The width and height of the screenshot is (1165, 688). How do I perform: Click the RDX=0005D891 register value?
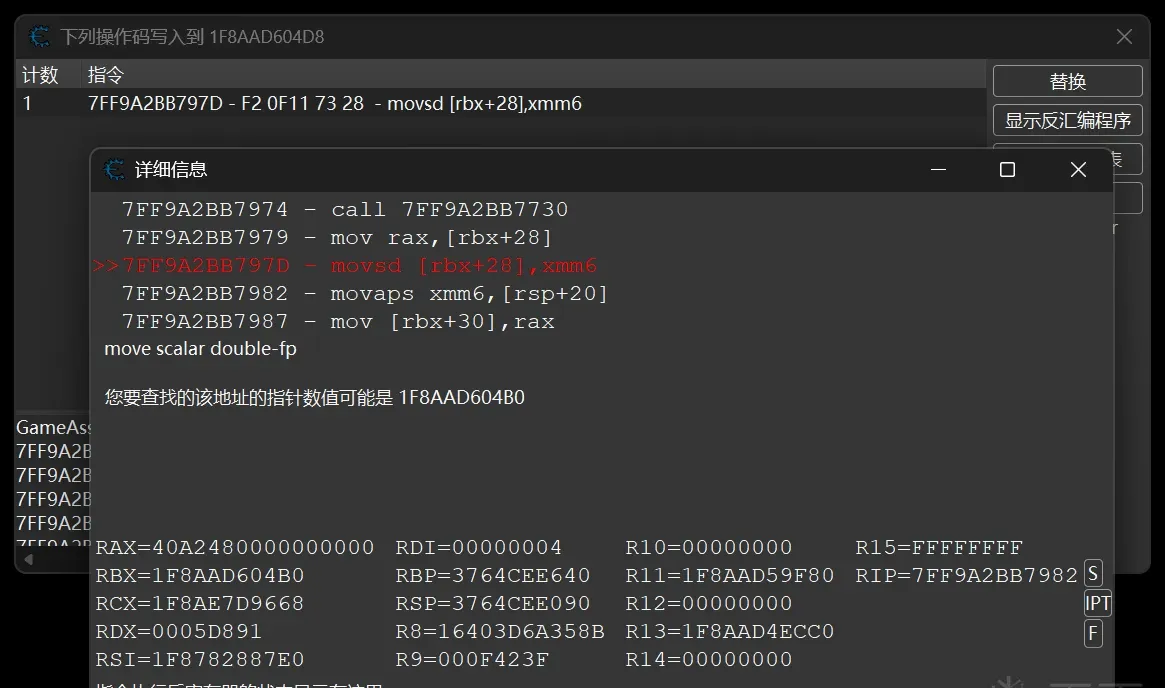tap(178, 632)
